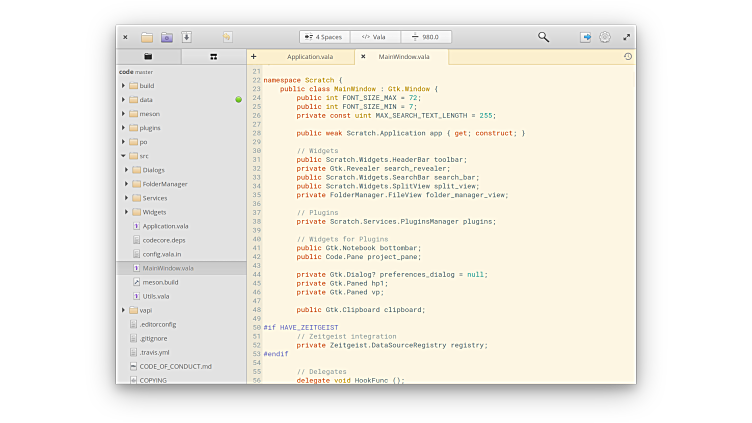Screen dimensions: 752x423
Task: Add a new tab with plus icon
Action: (x=254, y=57)
